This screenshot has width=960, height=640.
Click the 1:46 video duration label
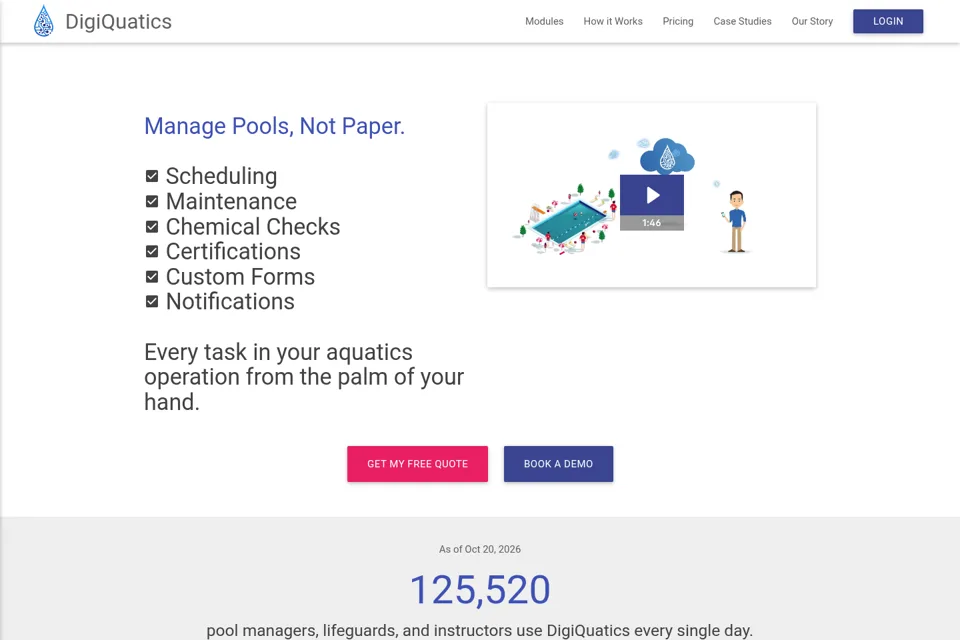pos(651,223)
